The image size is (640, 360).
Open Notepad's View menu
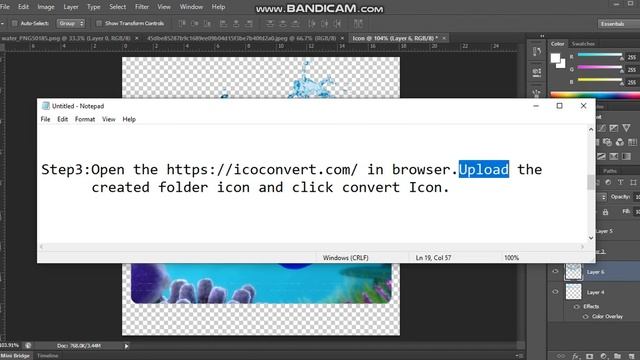pos(109,119)
